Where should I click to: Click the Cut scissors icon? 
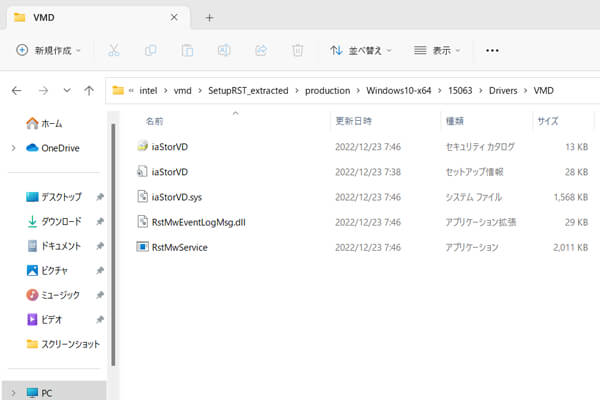[x=114, y=50]
